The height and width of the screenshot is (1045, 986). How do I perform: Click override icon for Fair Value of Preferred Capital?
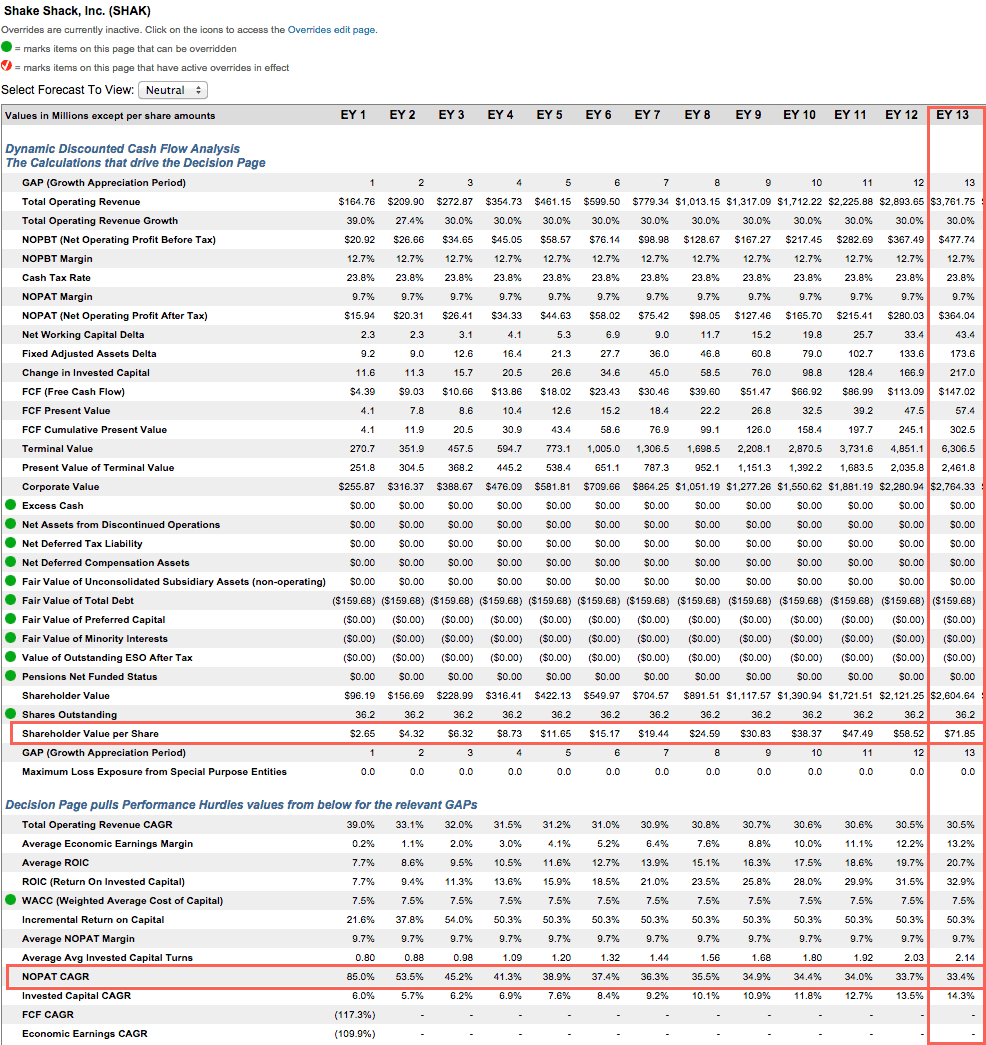pyautogui.click(x=11, y=618)
